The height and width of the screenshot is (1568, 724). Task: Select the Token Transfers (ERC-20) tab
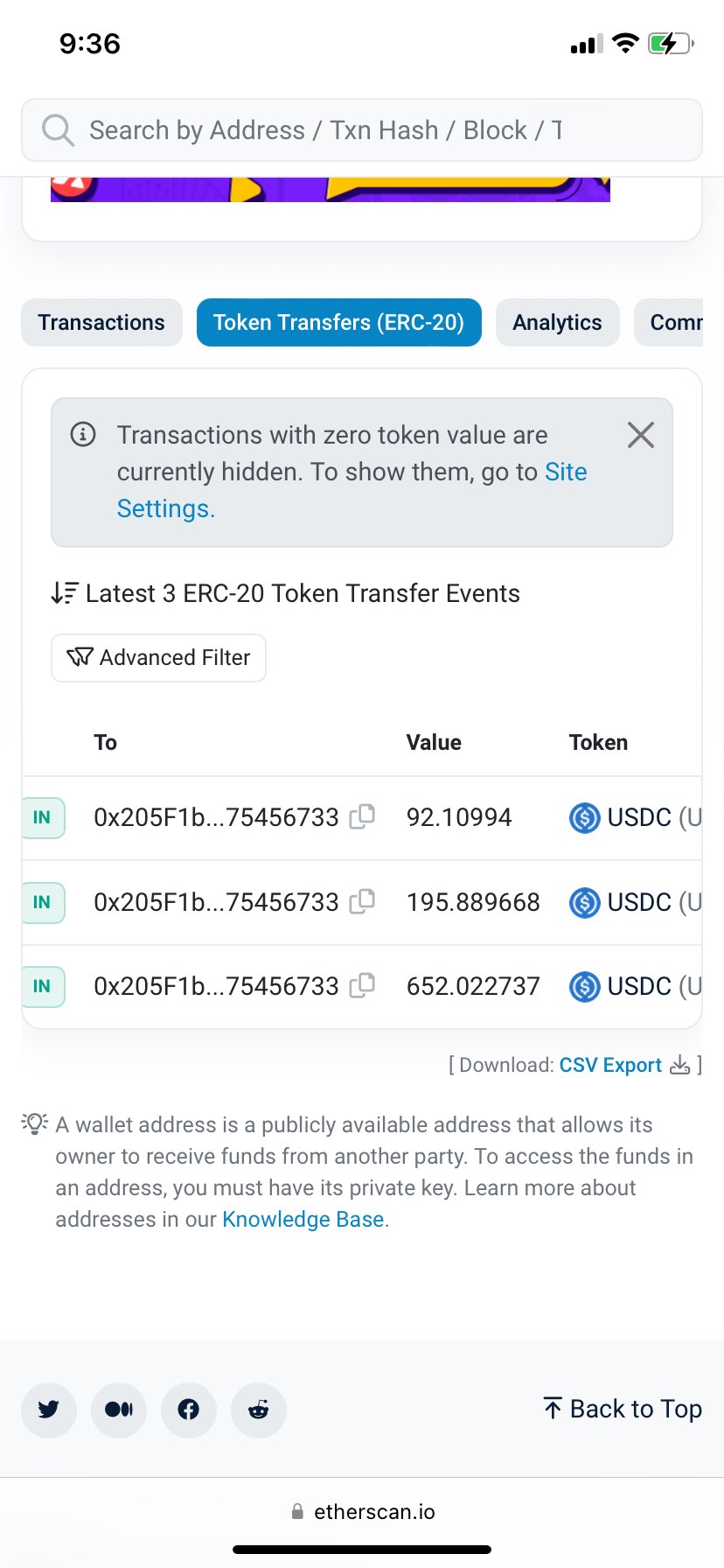[338, 322]
